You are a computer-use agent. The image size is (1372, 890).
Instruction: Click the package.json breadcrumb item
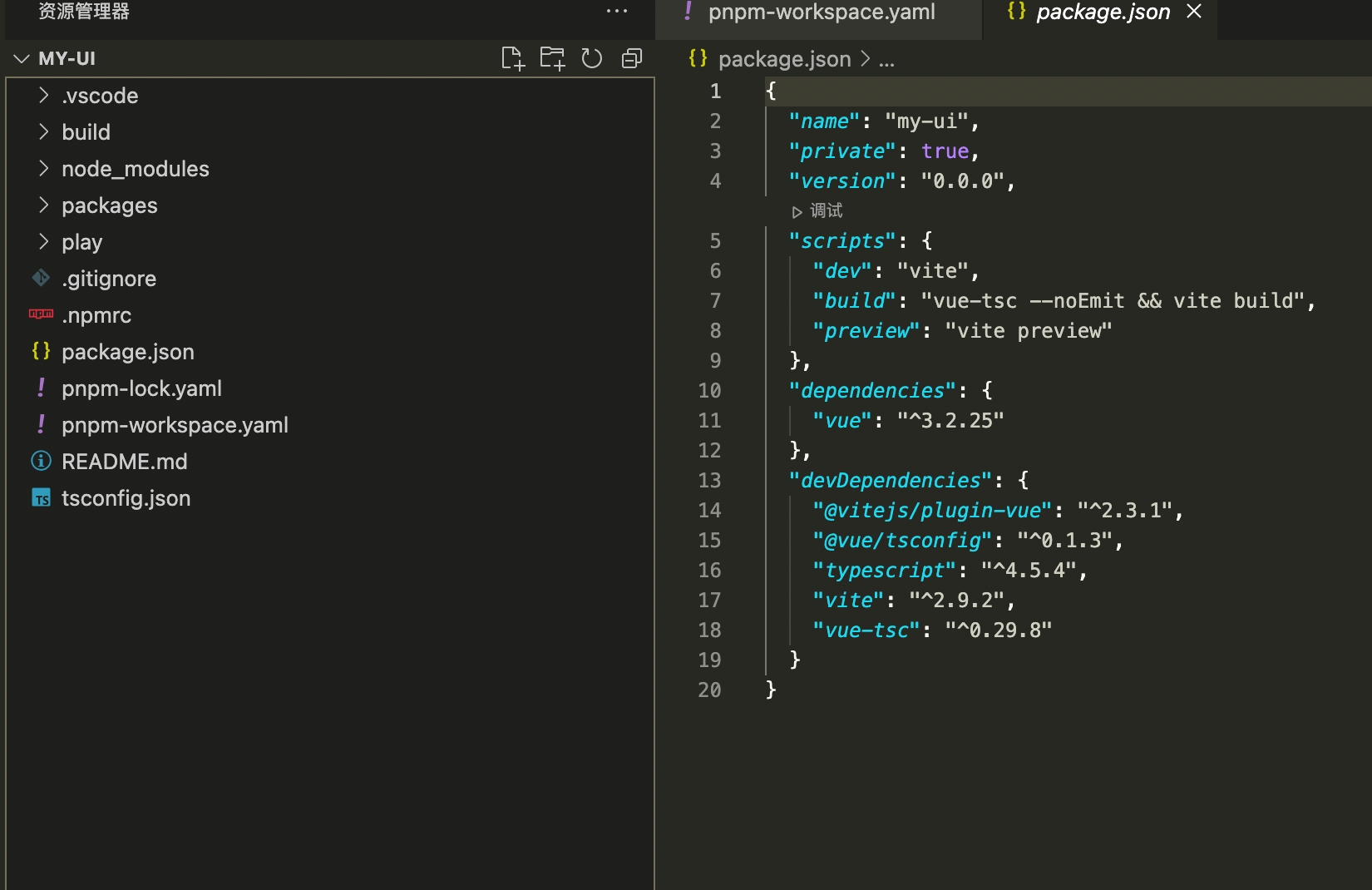point(784,59)
